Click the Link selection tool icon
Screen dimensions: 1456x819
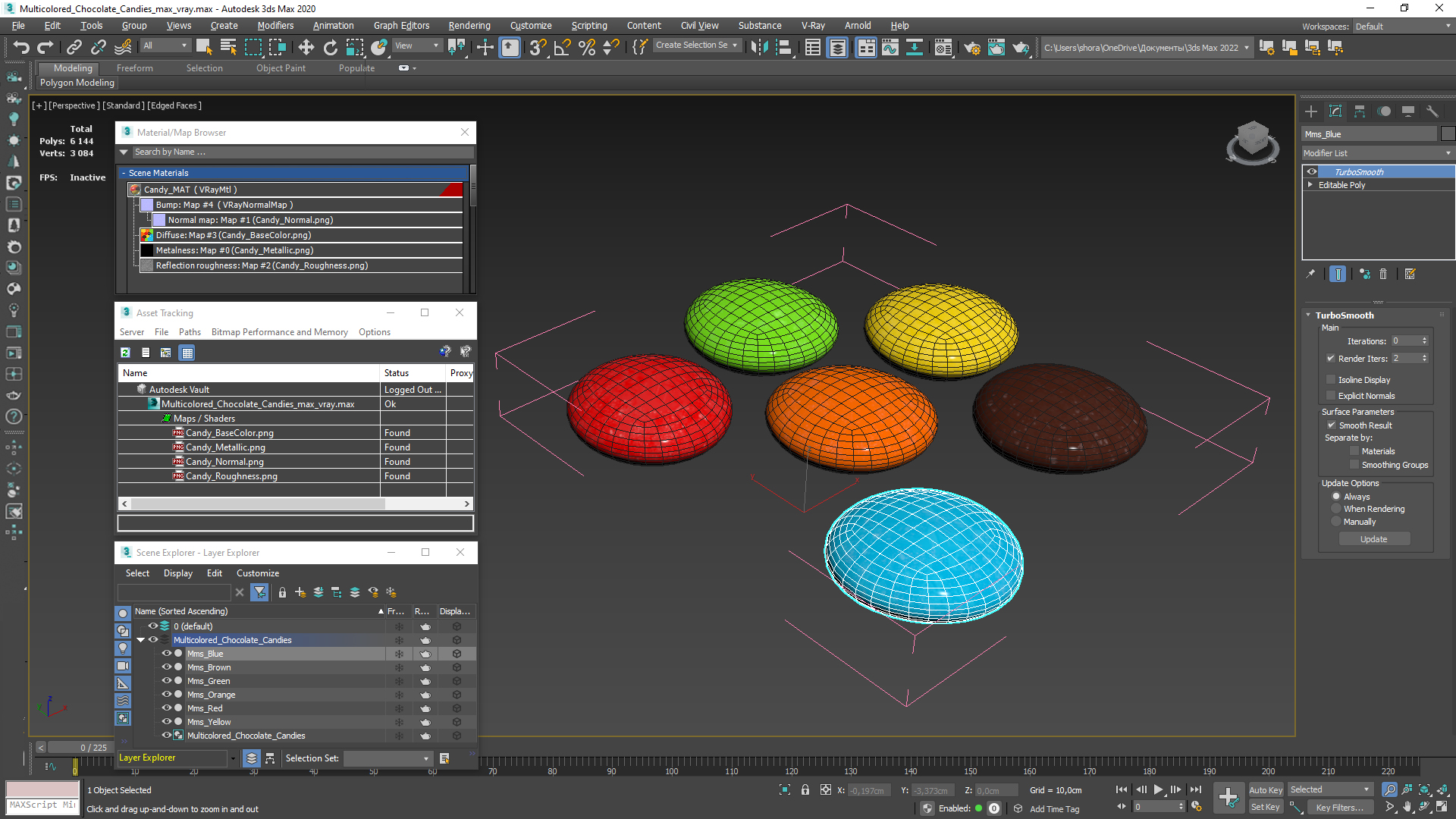(x=74, y=48)
